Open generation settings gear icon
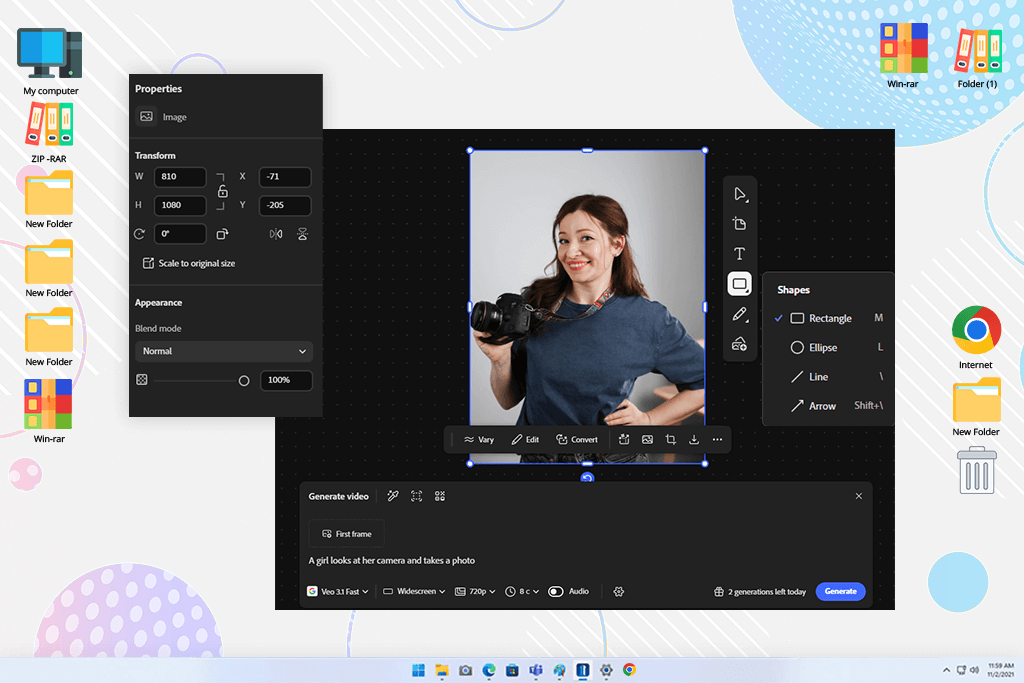Screen dimensions: 1024x683 618,592
